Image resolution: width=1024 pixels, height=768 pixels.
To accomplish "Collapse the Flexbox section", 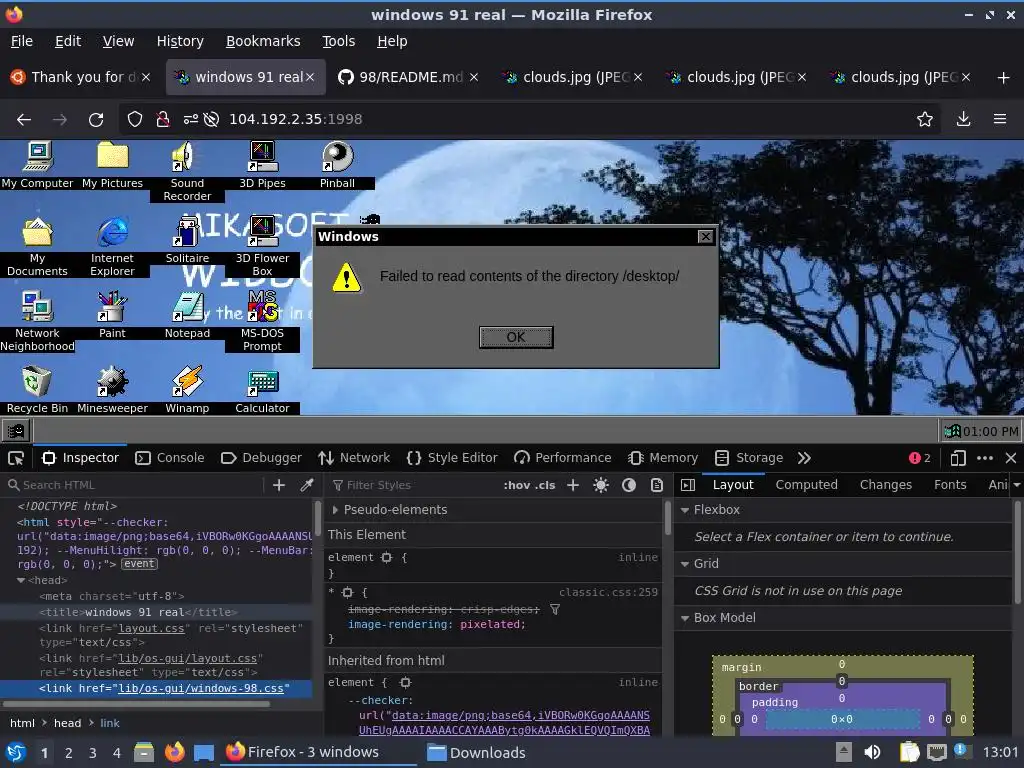I will click(685, 509).
